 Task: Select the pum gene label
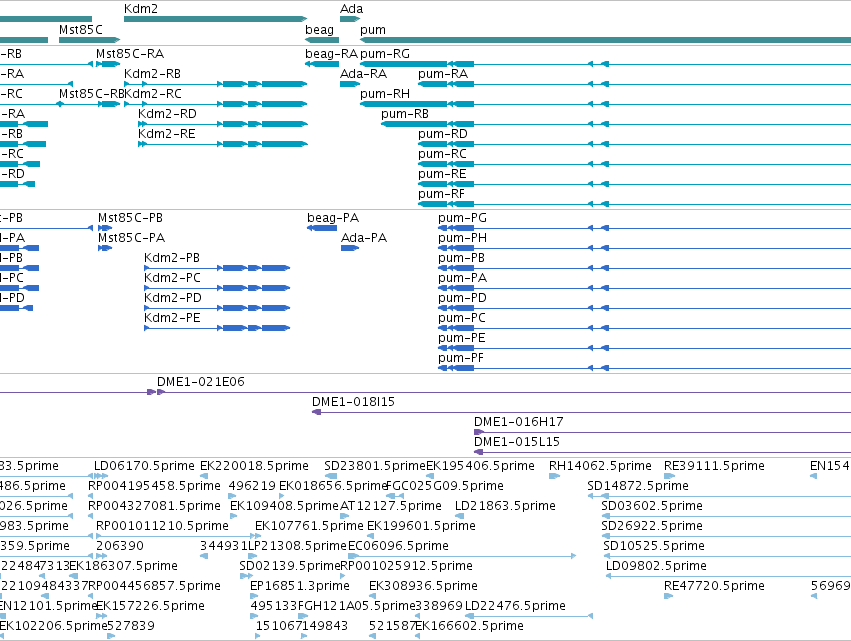[373, 30]
